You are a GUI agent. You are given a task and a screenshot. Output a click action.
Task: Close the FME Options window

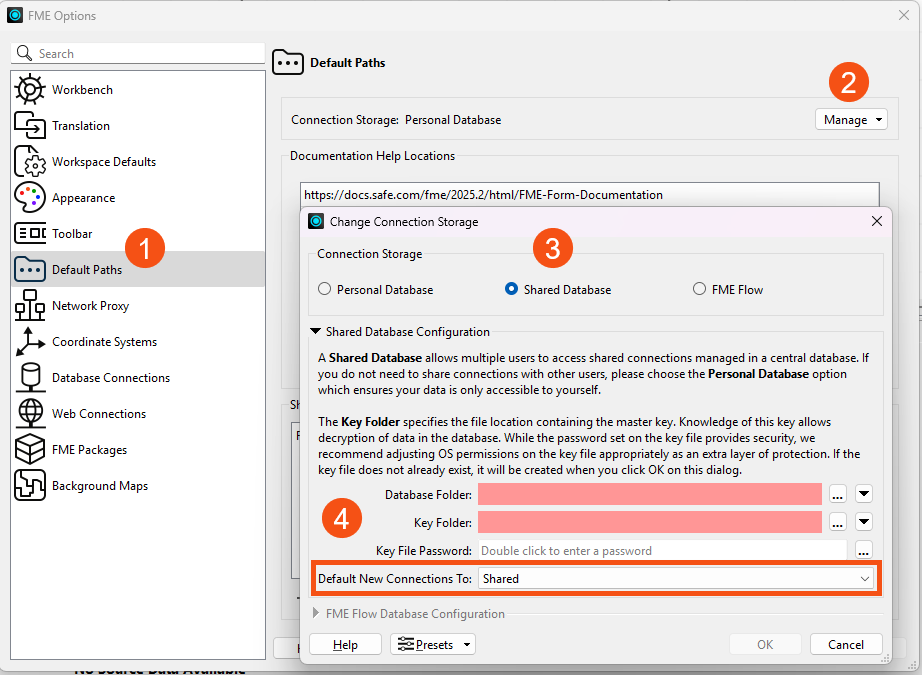coord(904,15)
